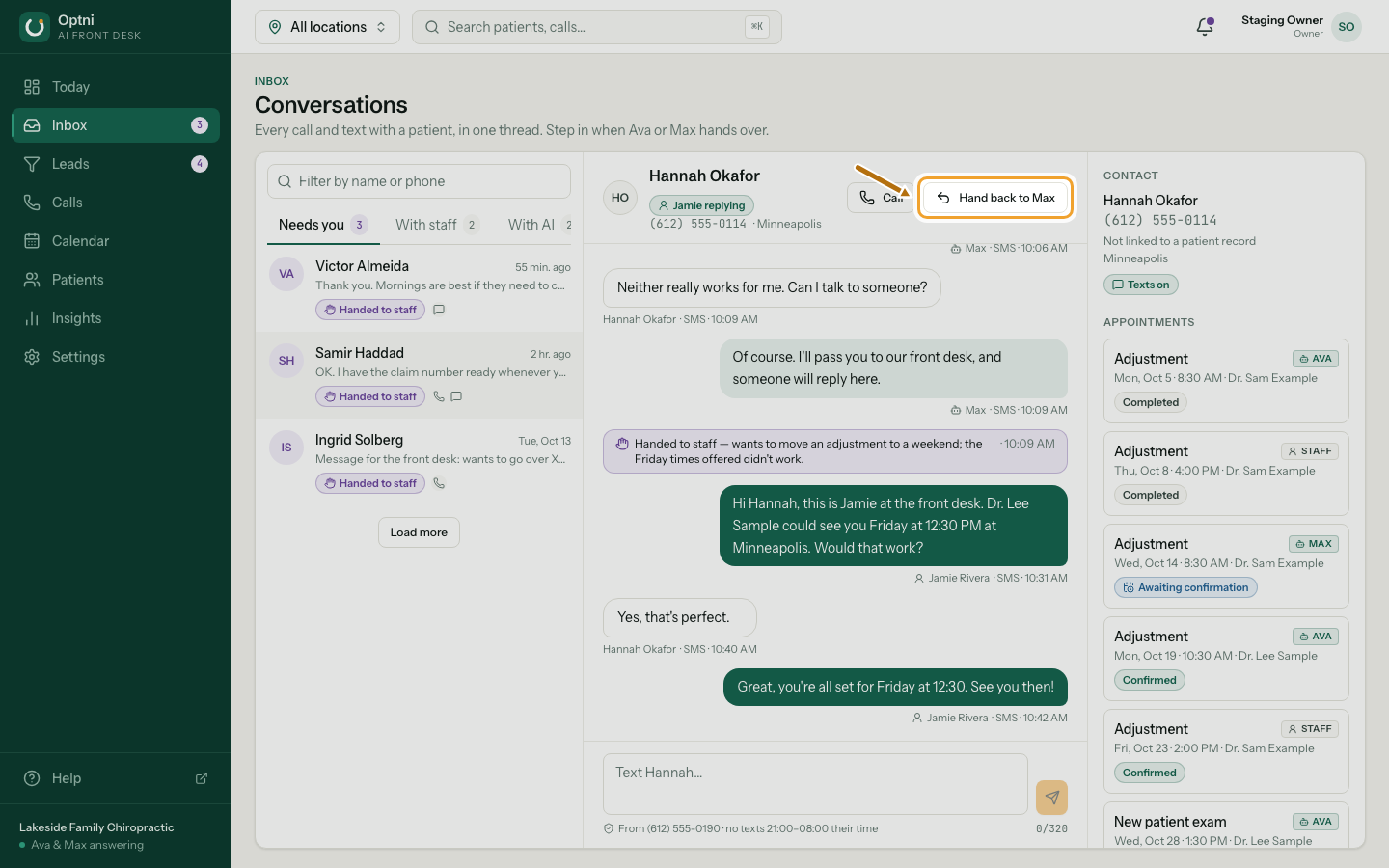Click the Call button in conversation header
Viewport: 1389px width, 868px height.
pos(880,198)
